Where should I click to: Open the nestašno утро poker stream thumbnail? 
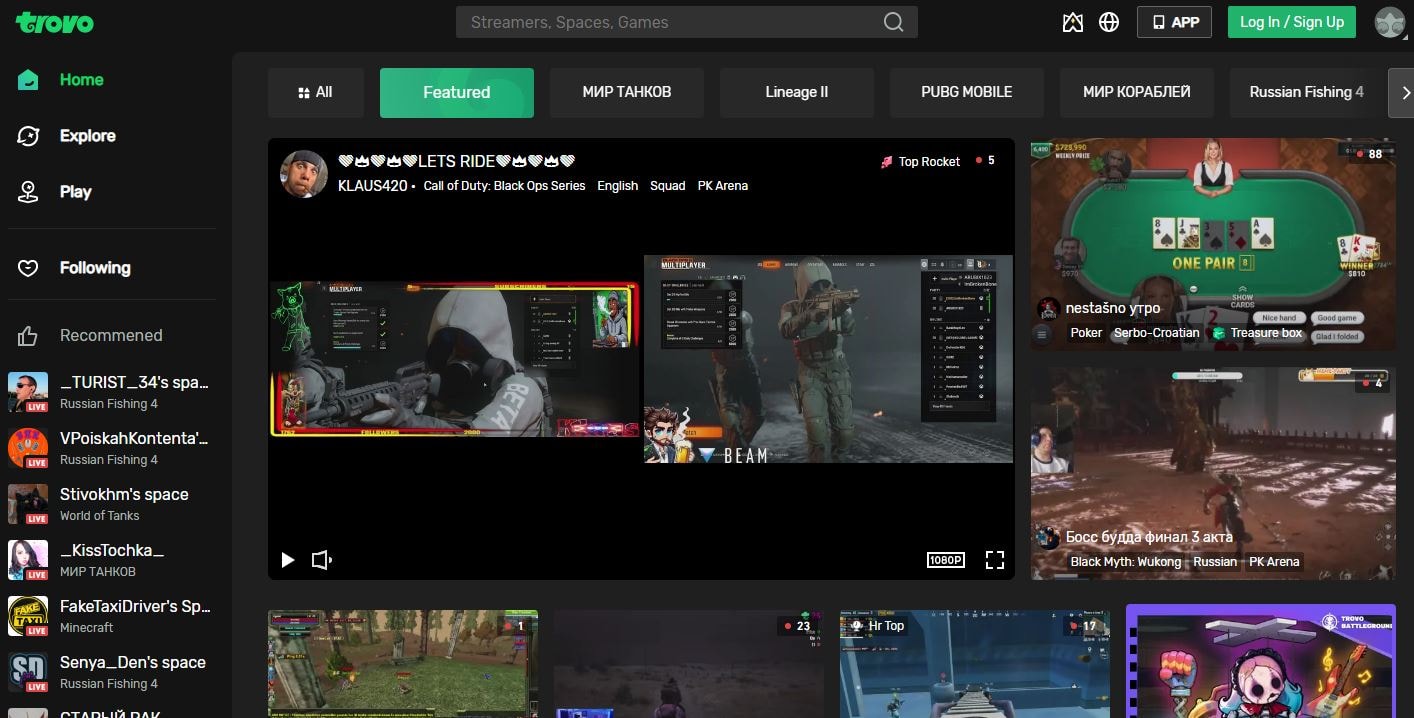pos(1213,244)
